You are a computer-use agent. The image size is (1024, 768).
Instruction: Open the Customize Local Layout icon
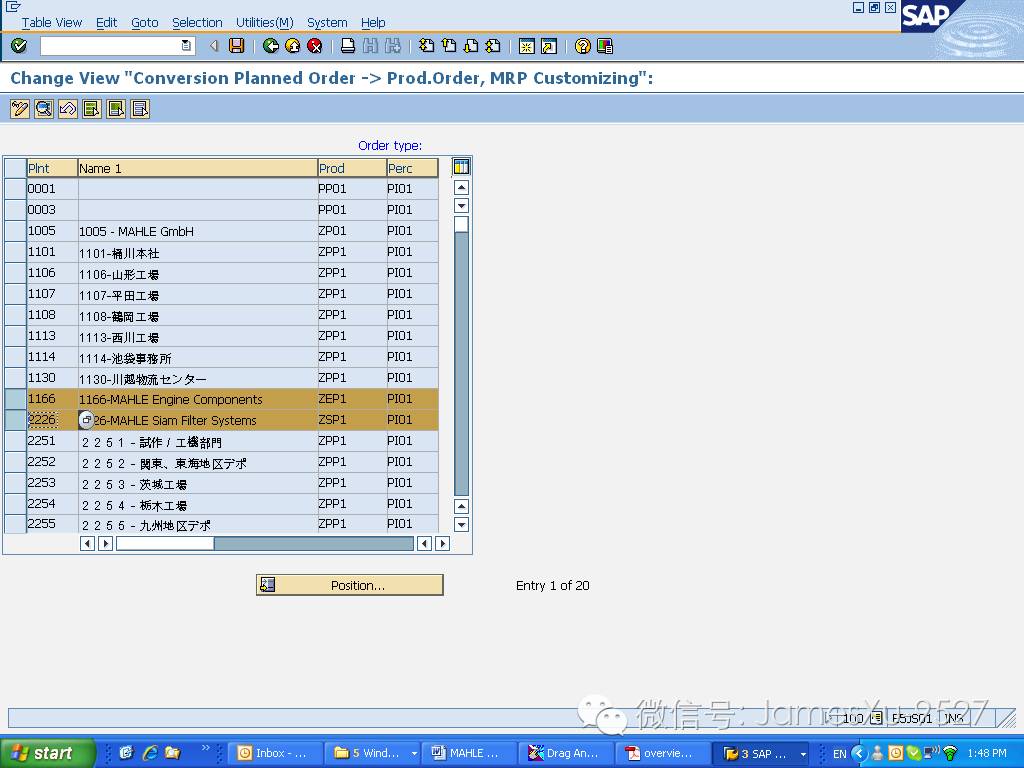click(x=605, y=46)
